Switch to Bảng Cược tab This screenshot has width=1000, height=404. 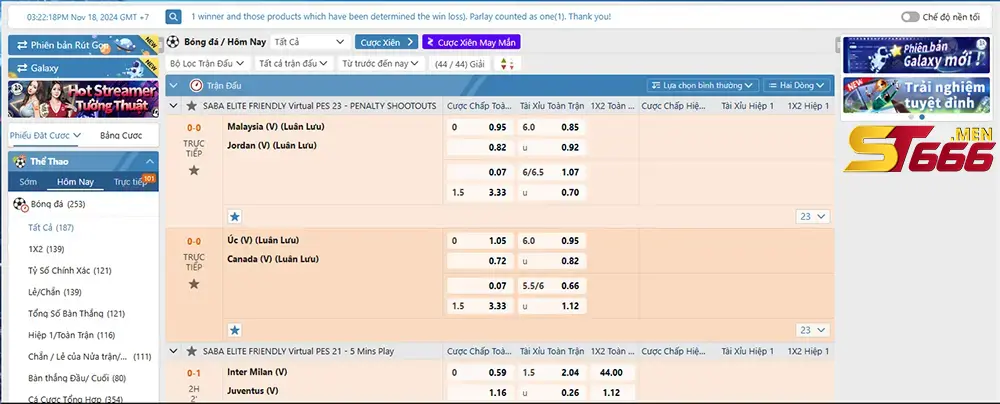[x=121, y=135]
